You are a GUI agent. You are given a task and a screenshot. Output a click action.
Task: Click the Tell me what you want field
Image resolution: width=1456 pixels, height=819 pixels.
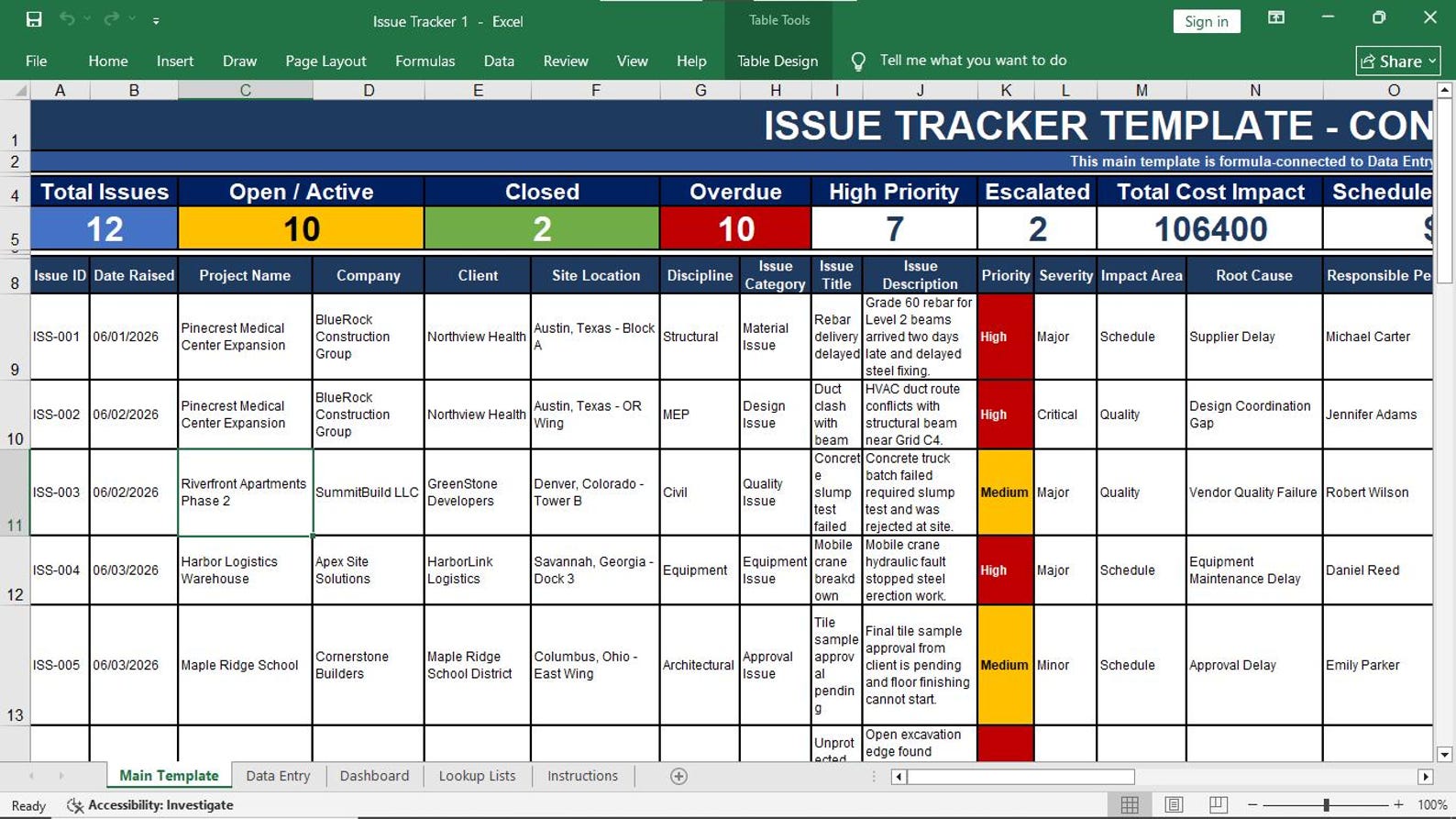[x=973, y=61]
